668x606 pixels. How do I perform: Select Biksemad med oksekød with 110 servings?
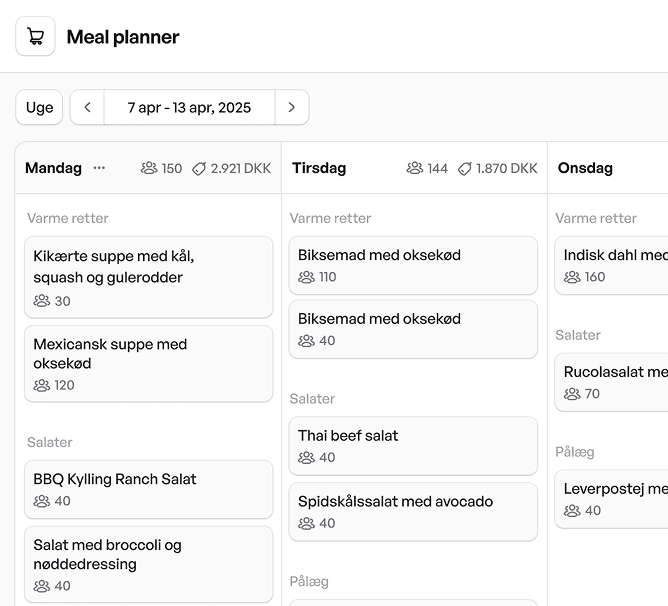(413, 265)
